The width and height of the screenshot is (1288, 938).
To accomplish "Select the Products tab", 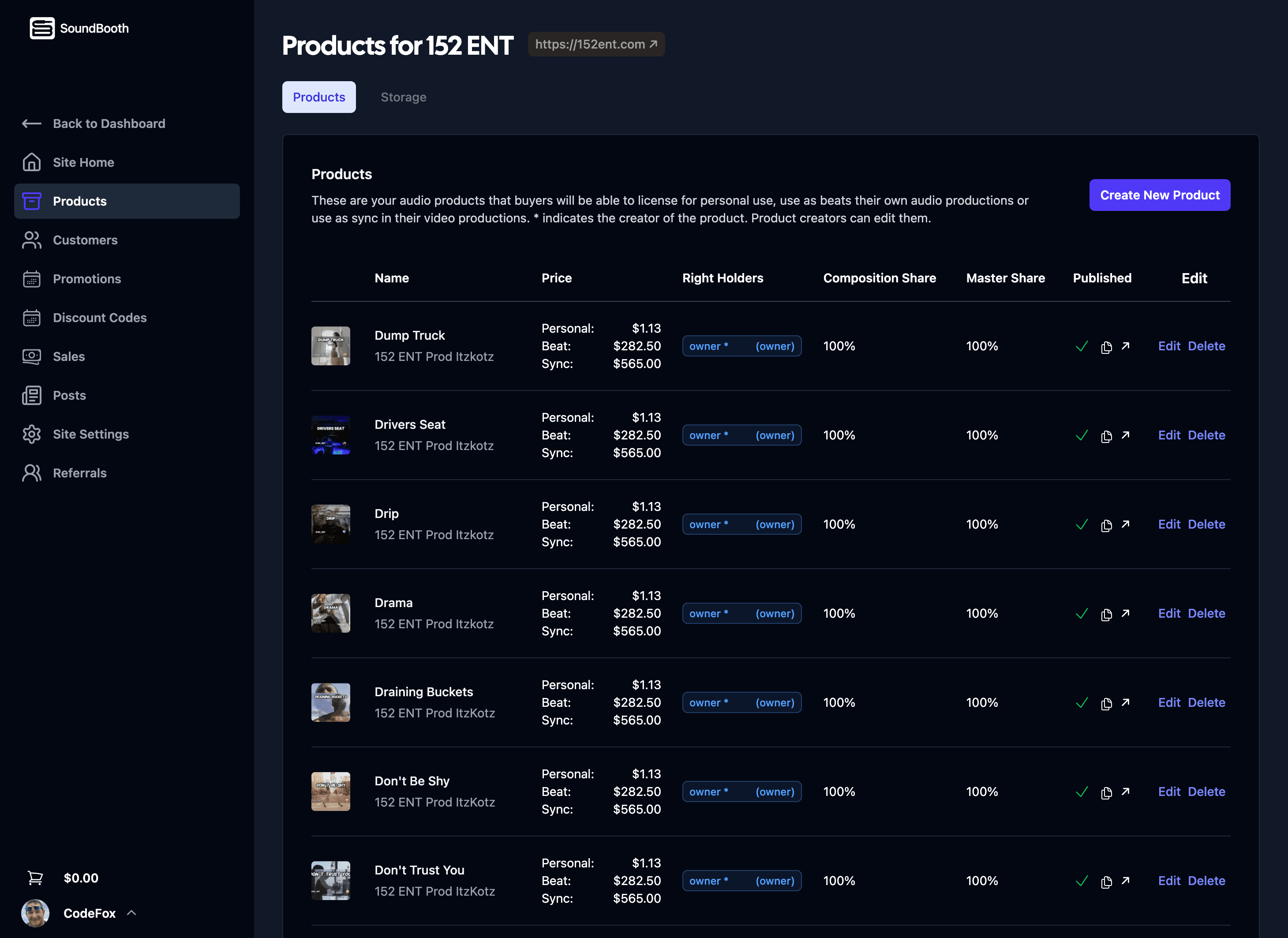I will coord(318,97).
